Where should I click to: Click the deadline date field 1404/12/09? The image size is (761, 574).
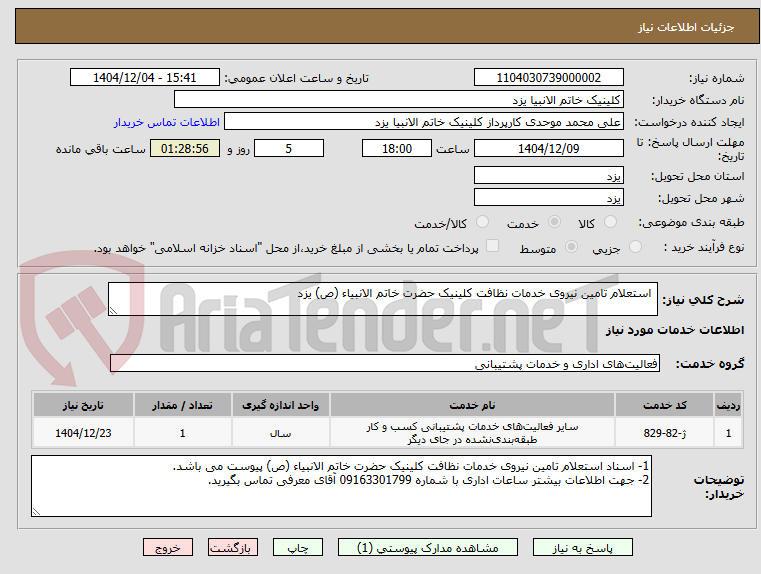click(x=548, y=148)
